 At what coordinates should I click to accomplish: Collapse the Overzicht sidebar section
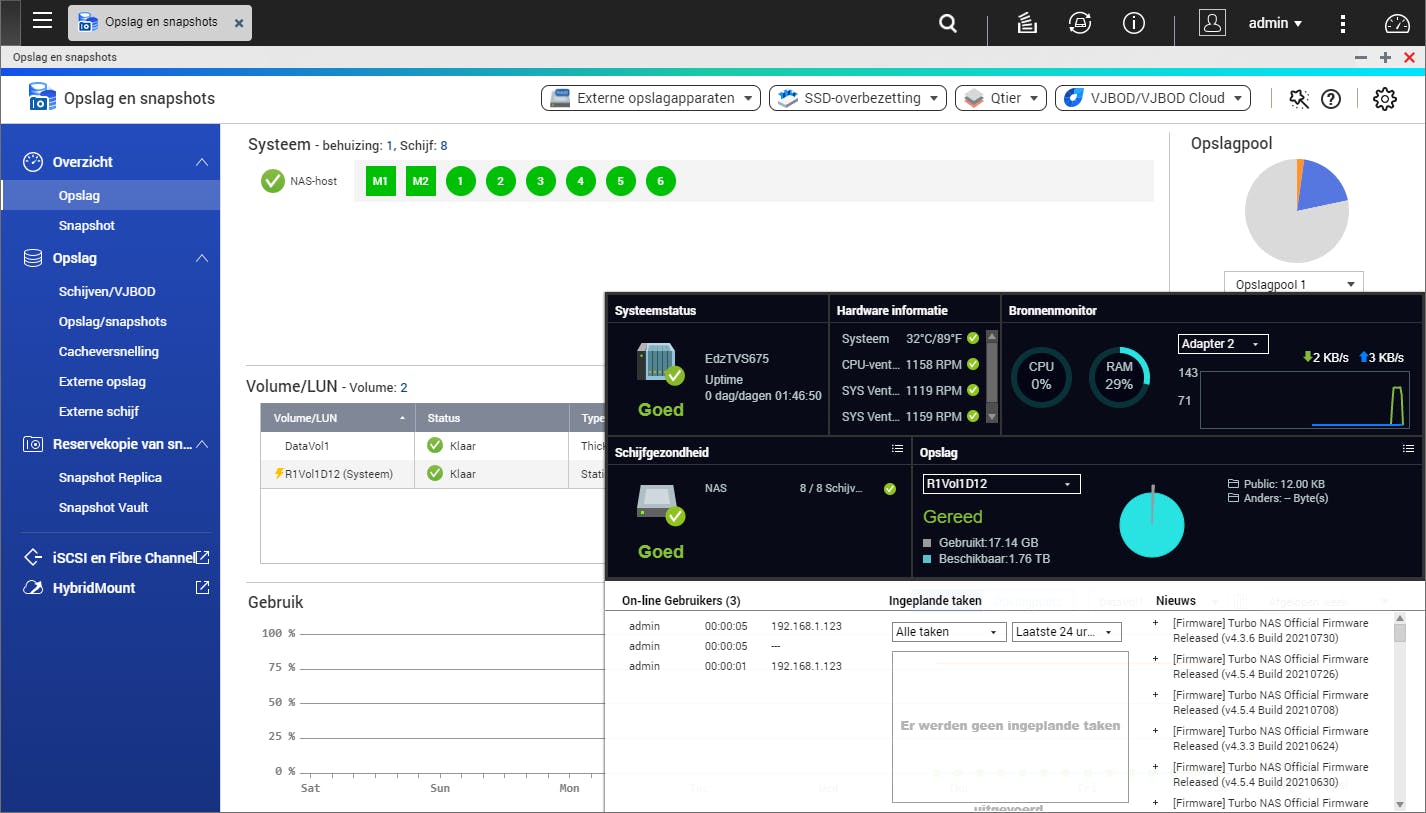[202, 162]
